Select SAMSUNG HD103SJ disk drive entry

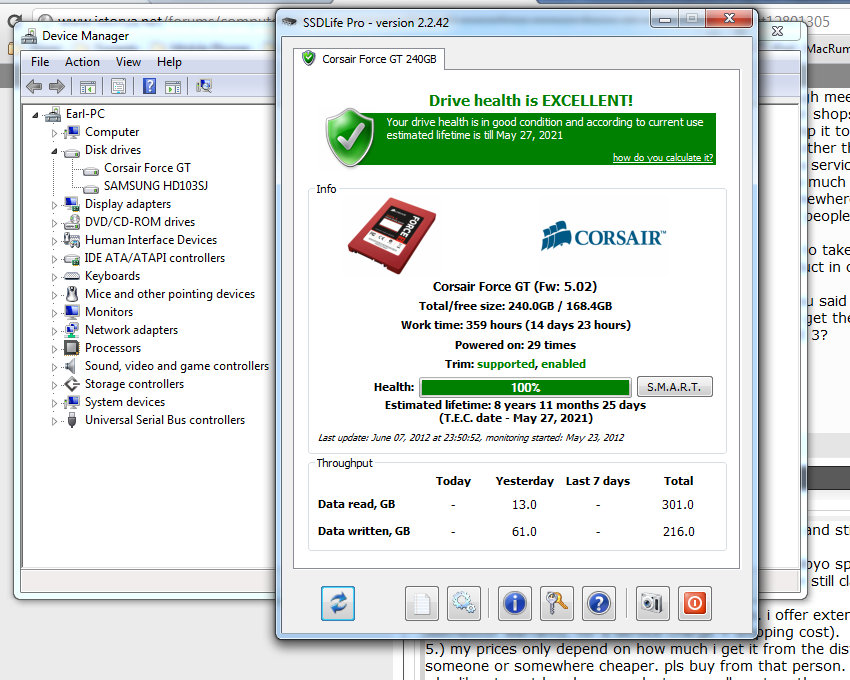[x=156, y=186]
